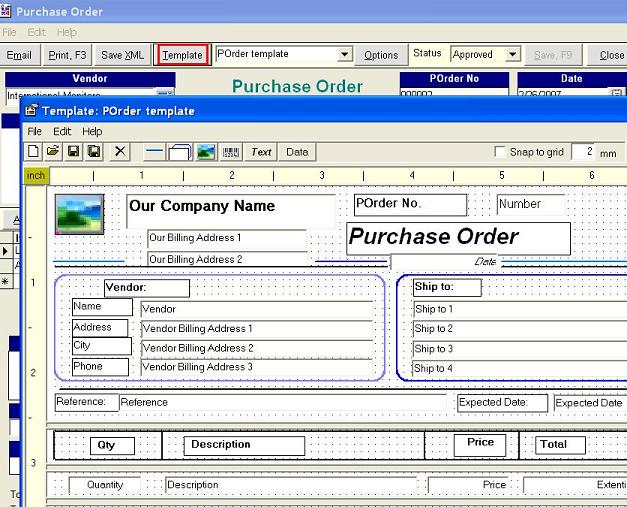Select the Line drawing tool
Image resolution: width=627 pixels, height=507 pixels.
(x=154, y=152)
